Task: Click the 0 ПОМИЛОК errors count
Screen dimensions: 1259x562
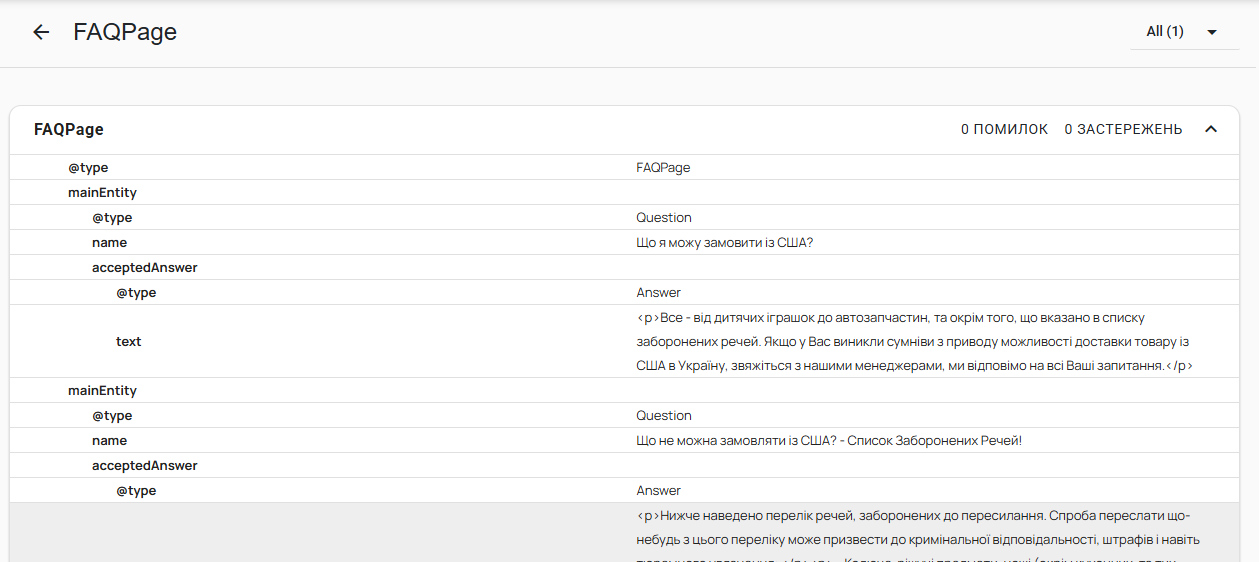Action: [1004, 130]
